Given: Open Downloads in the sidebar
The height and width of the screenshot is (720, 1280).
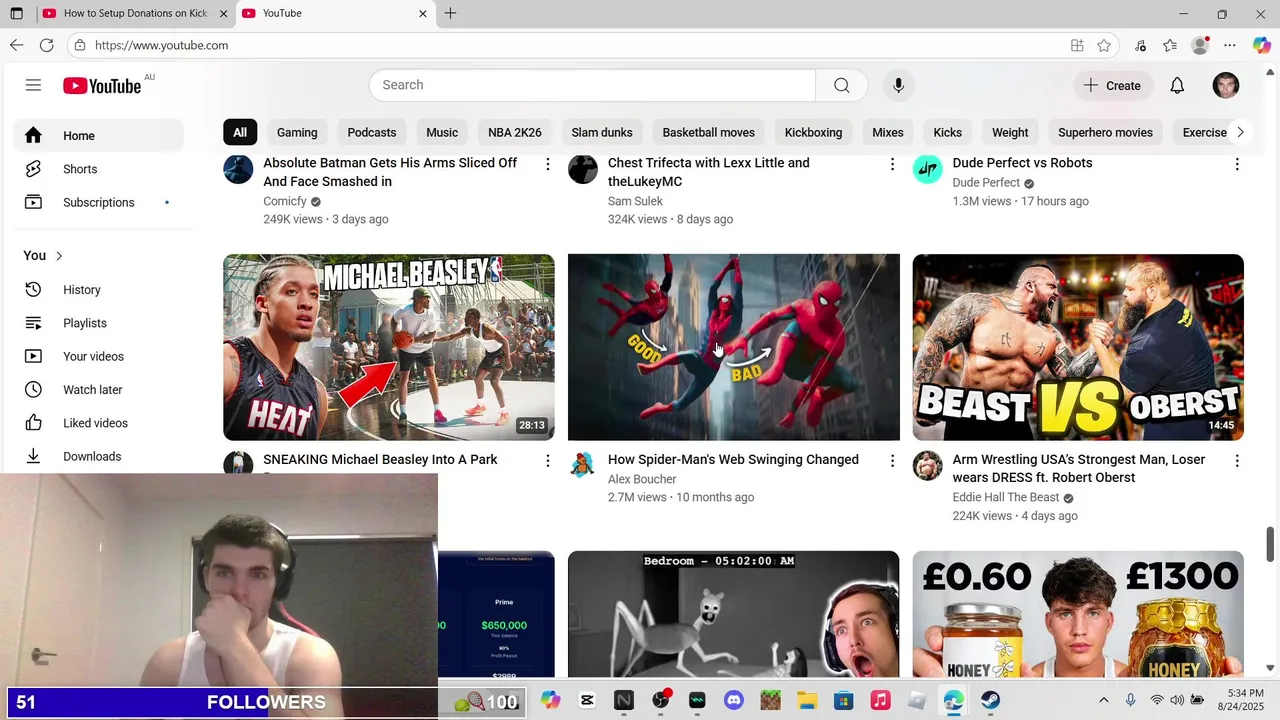Looking at the screenshot, I should (x=98, y=456).
